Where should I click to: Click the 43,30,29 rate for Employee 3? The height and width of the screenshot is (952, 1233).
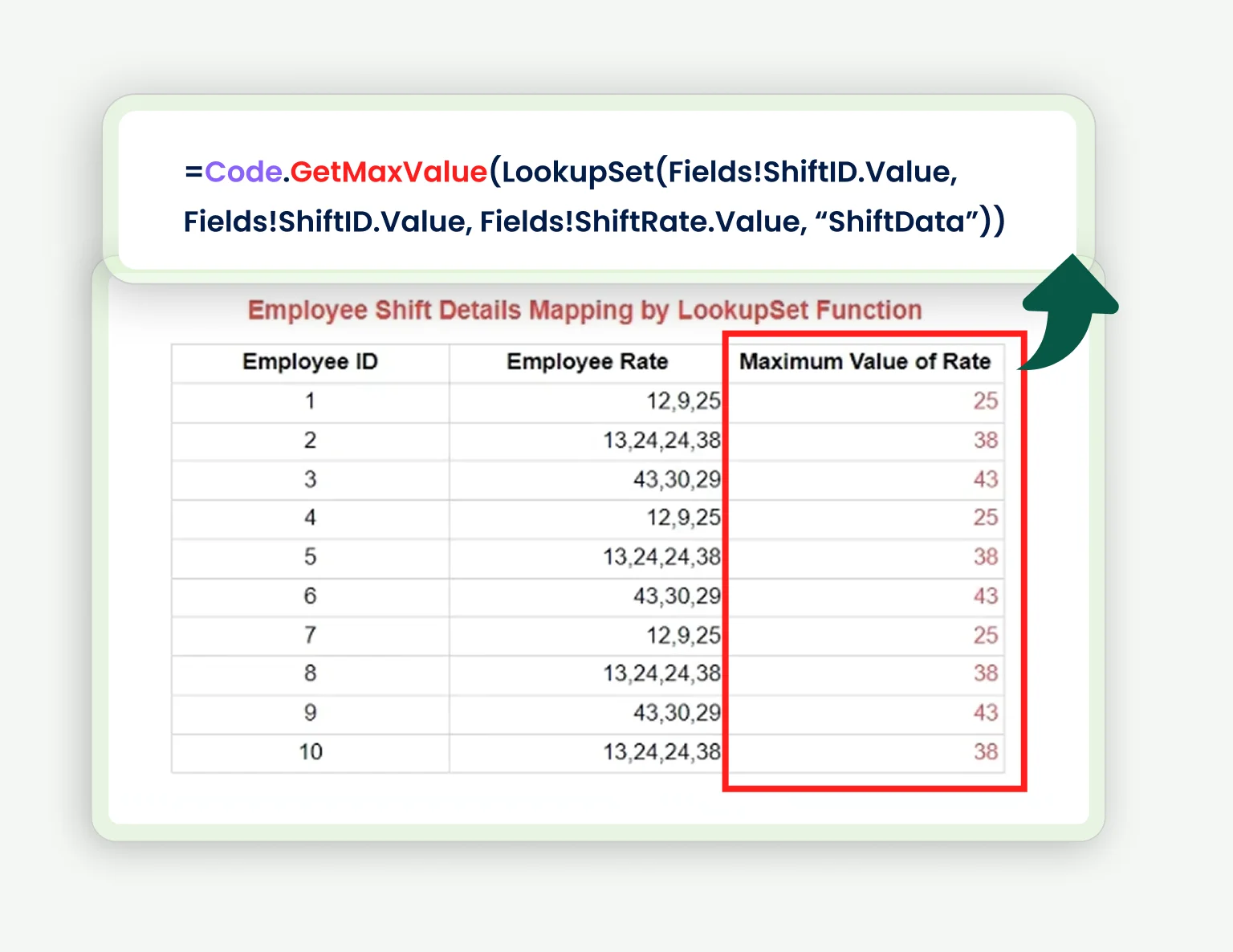click(675, 479)
